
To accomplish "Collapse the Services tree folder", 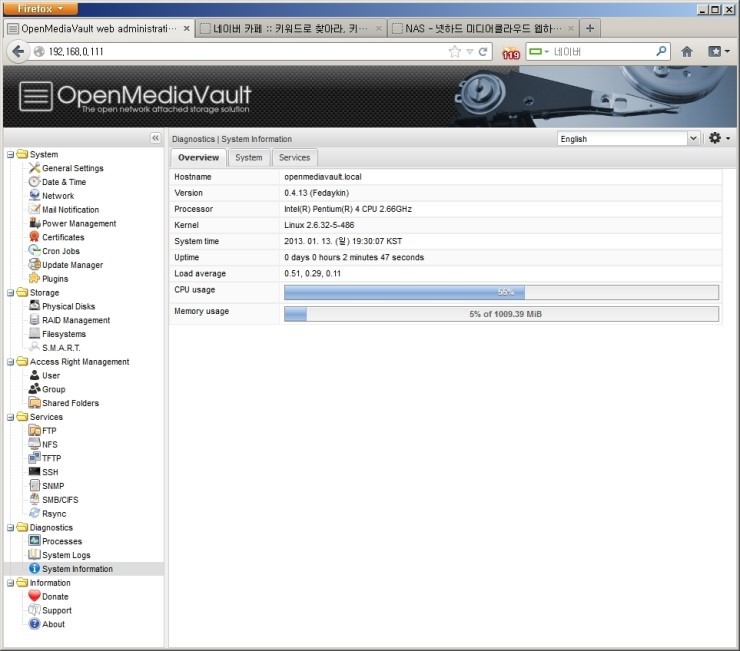I will click(10, 417).
